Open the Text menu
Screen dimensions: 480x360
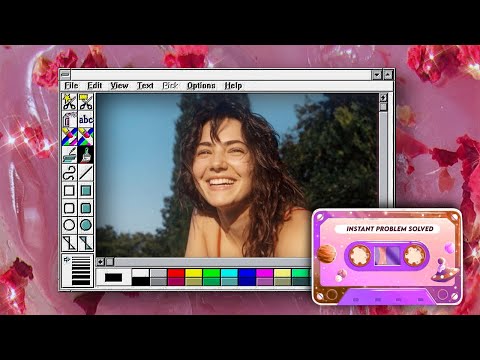[x=145, y=86]
